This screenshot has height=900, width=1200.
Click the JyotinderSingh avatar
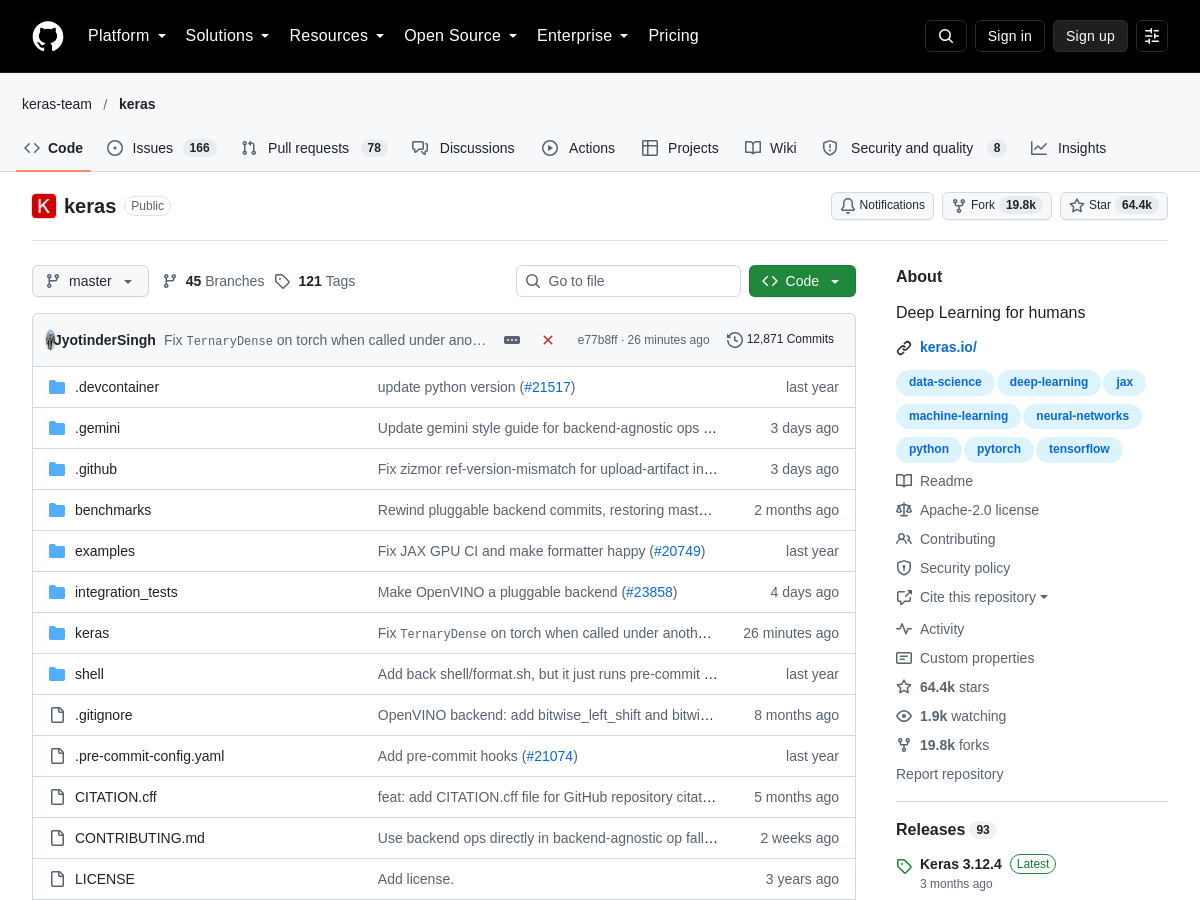click(x=50, y=340)
